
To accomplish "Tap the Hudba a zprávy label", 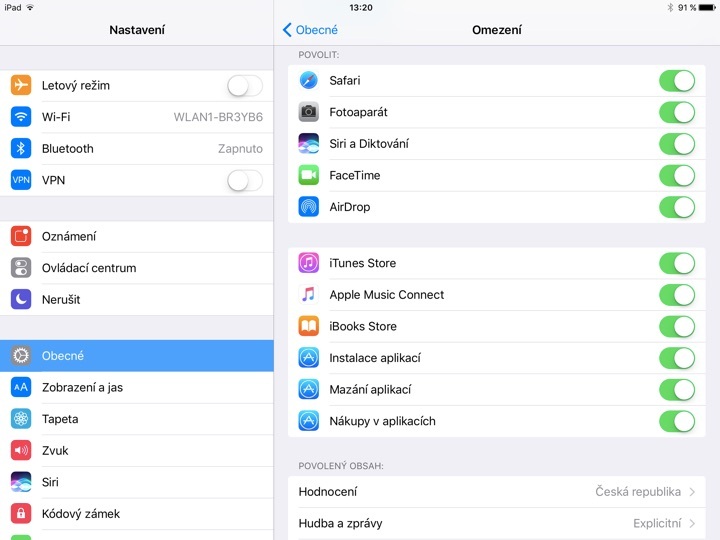I will tap(340, 523).
